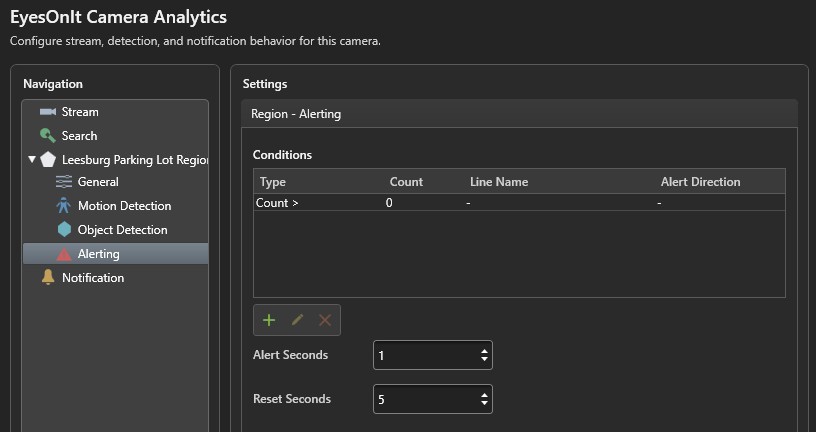The height and width of the screenshot is (432, 816).
Task: Click the Reset Seconds input field
Action: (x=433, y=399)
